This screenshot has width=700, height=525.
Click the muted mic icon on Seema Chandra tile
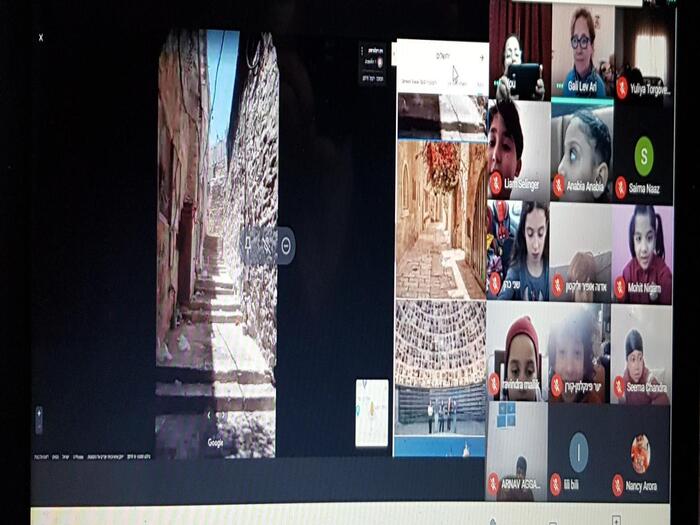(x=619, y=386)
